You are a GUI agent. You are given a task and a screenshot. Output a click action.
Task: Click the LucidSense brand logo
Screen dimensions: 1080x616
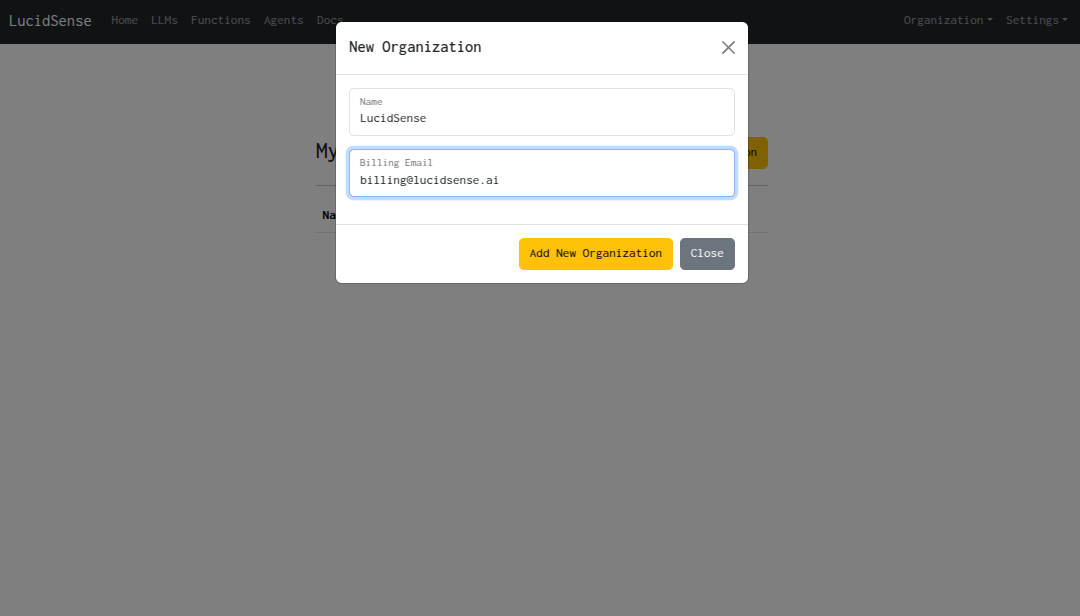50,21
